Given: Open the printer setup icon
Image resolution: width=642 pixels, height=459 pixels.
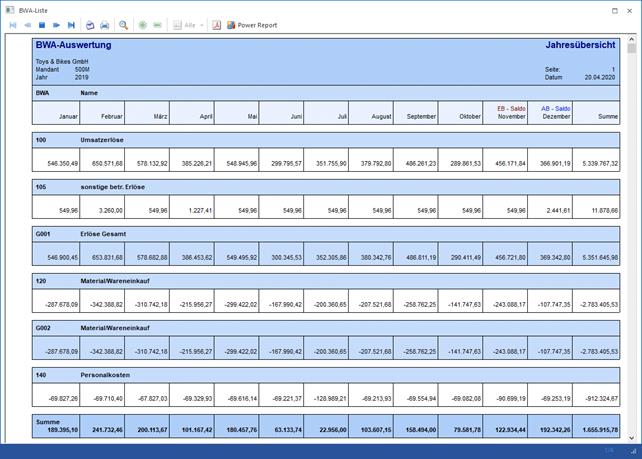Looking at the screenshot, I should click(90, 25).
